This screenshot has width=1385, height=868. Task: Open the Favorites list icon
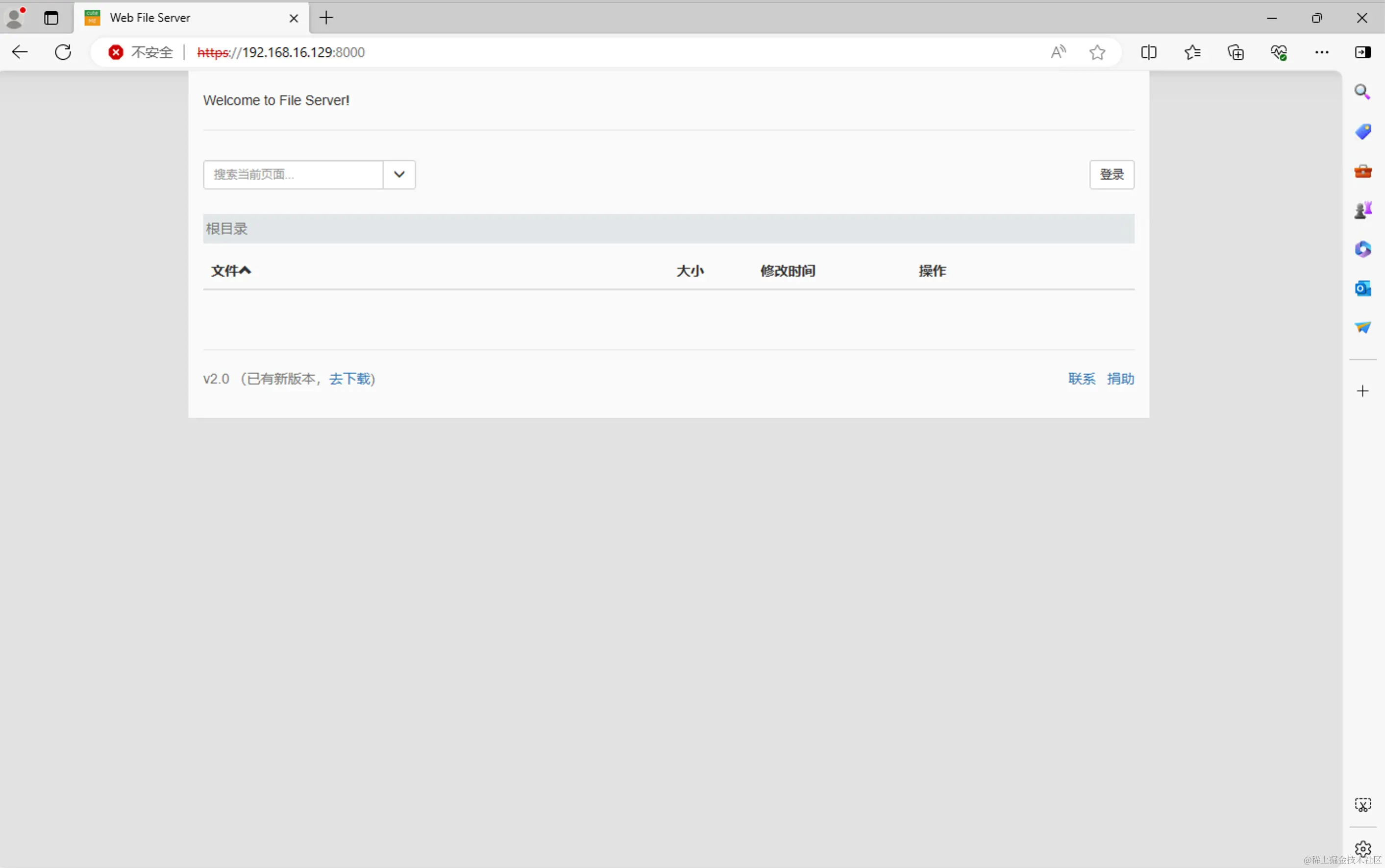tap(1192, 52)
